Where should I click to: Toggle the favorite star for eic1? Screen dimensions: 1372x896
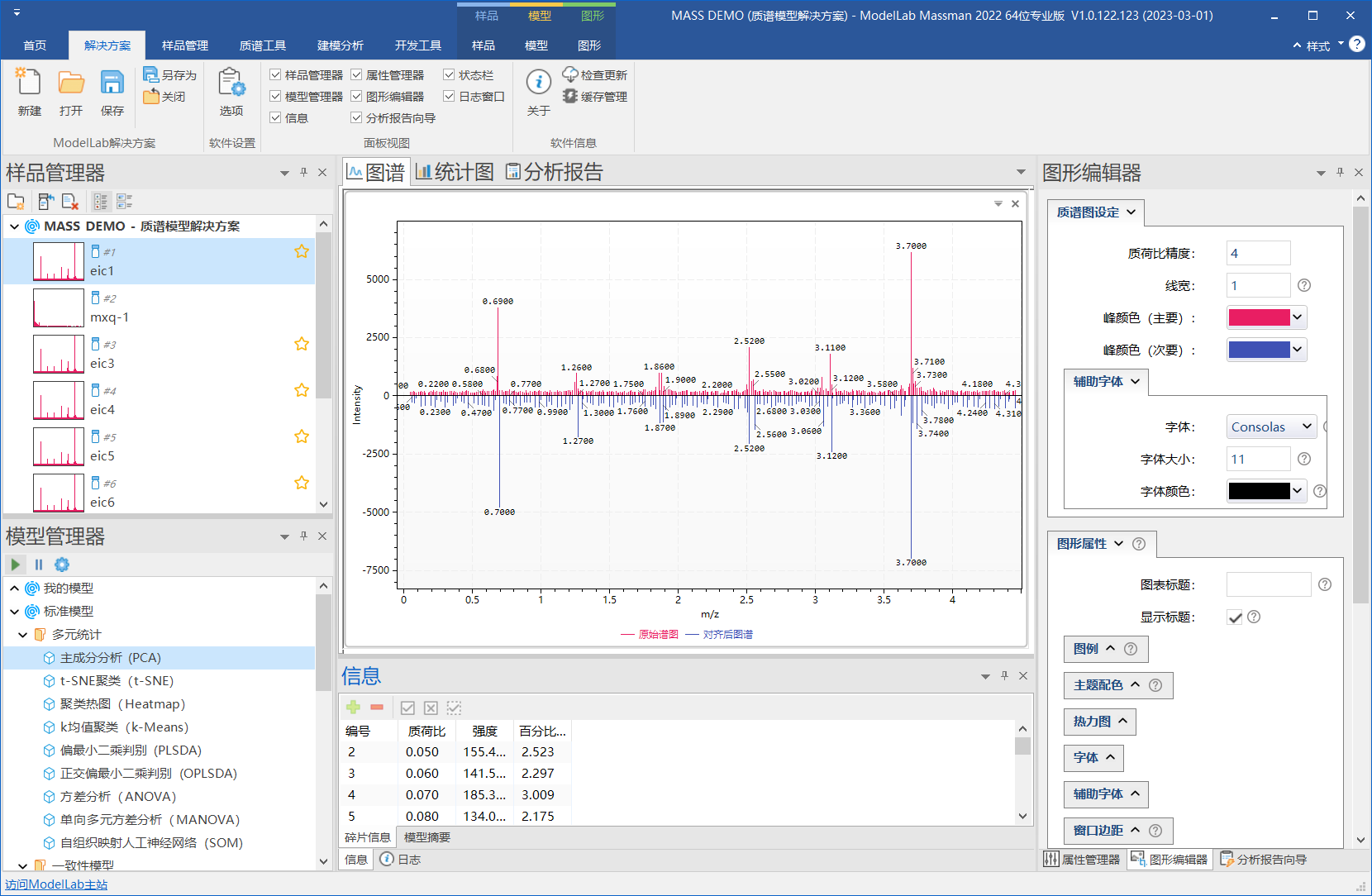(x=302, y=251)
